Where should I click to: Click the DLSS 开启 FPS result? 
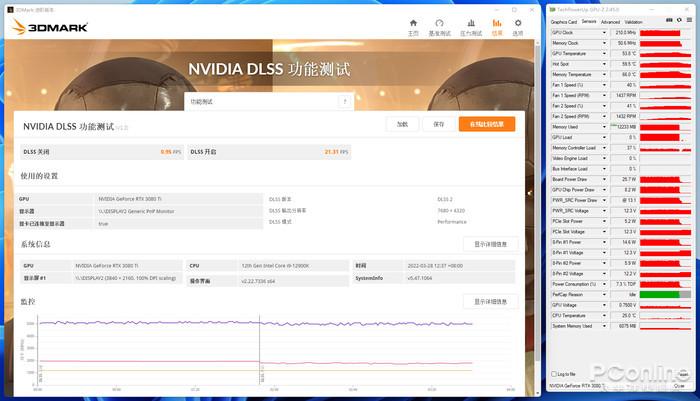point(336,152)
